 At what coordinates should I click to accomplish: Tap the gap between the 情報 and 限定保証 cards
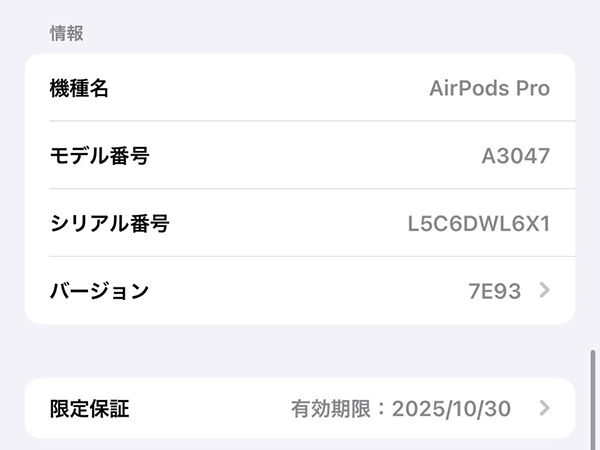coord(300,351)
